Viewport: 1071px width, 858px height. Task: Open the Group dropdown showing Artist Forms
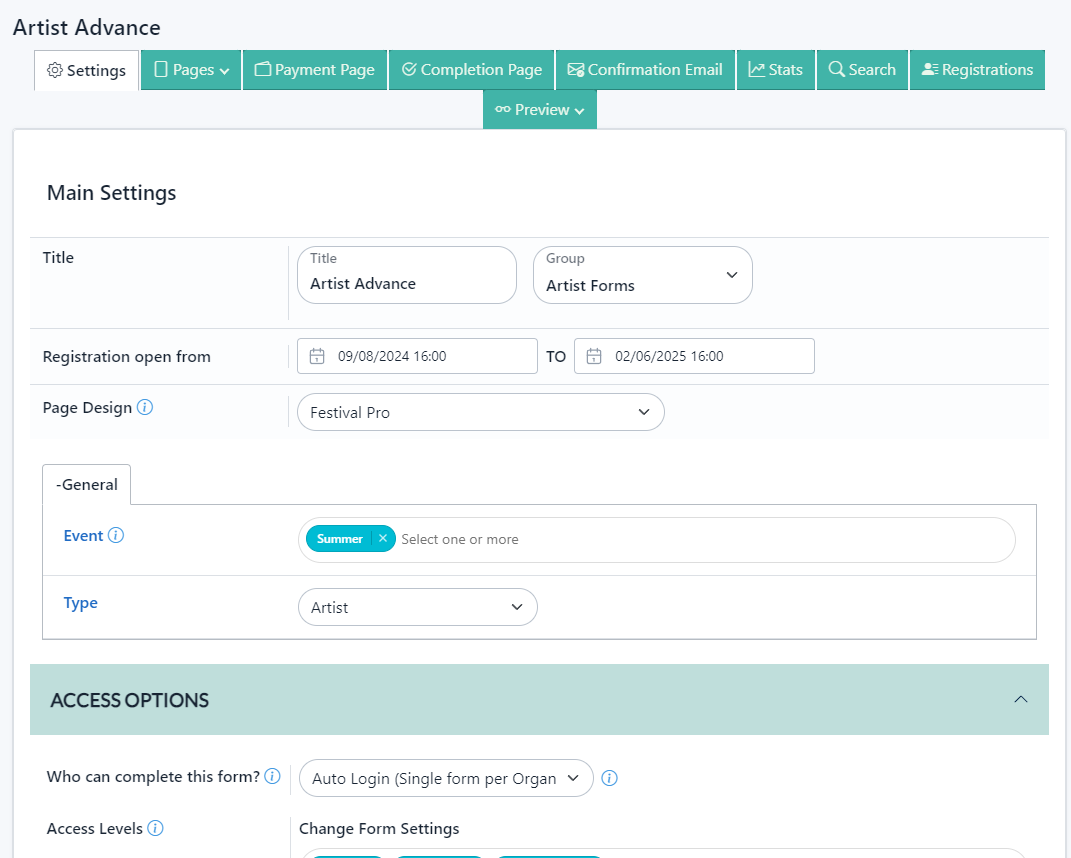(x=643, y=275)
